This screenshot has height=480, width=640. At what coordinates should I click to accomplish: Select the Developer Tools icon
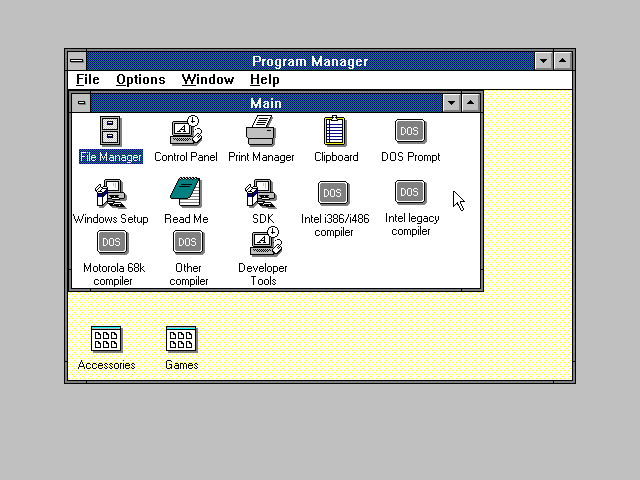pyautogui.click(x=266, y=242)
